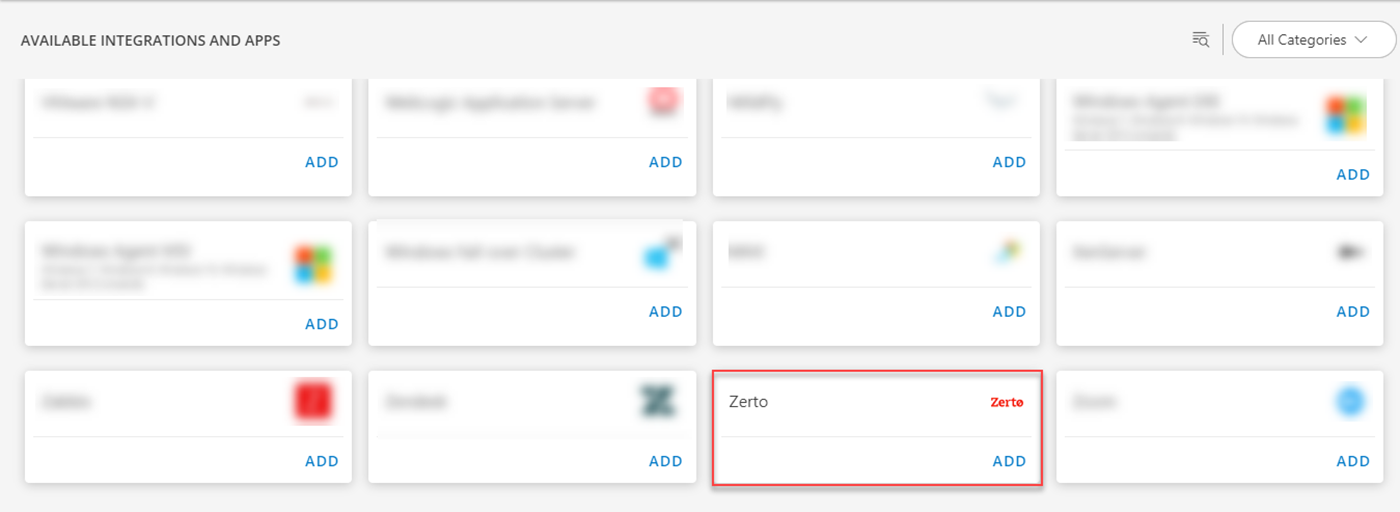Add the integration with the Zendesk logo
Viewport: 1400px width, 512px height.
pos(665,461)
